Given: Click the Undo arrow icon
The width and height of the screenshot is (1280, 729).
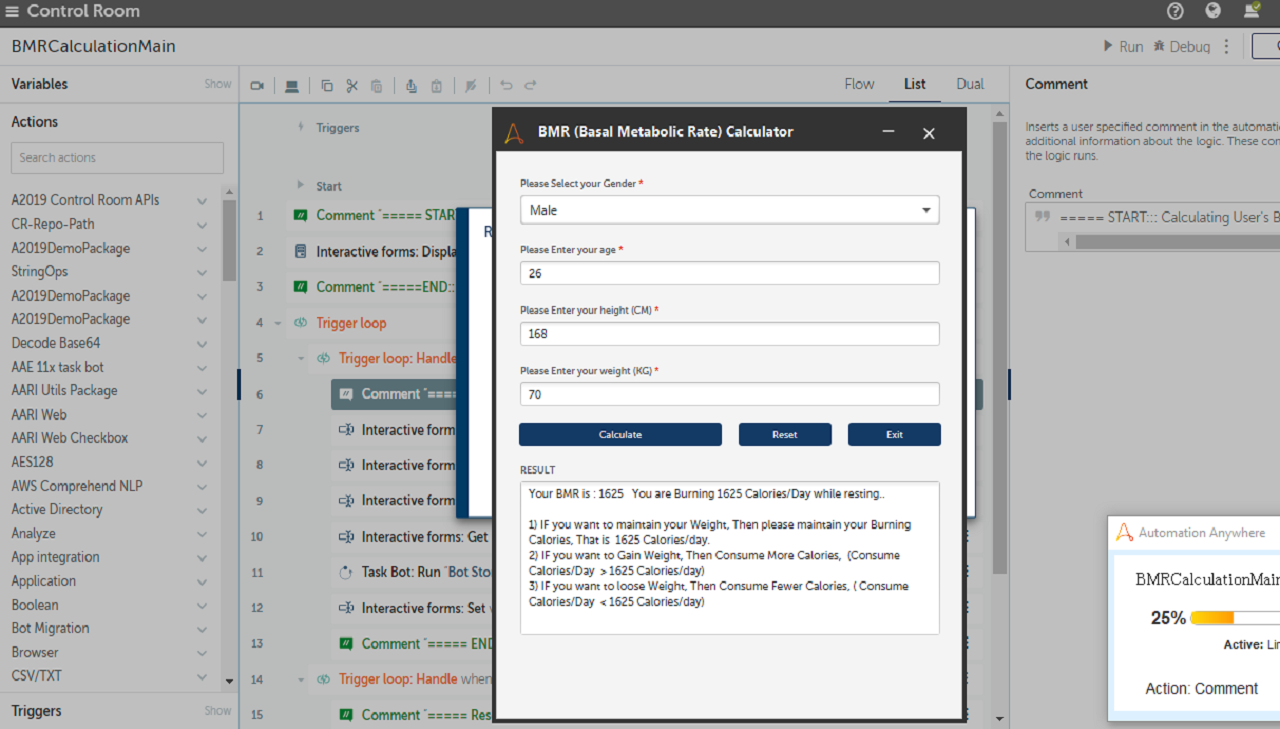Looking at the screenshot, I should point(506,86).
